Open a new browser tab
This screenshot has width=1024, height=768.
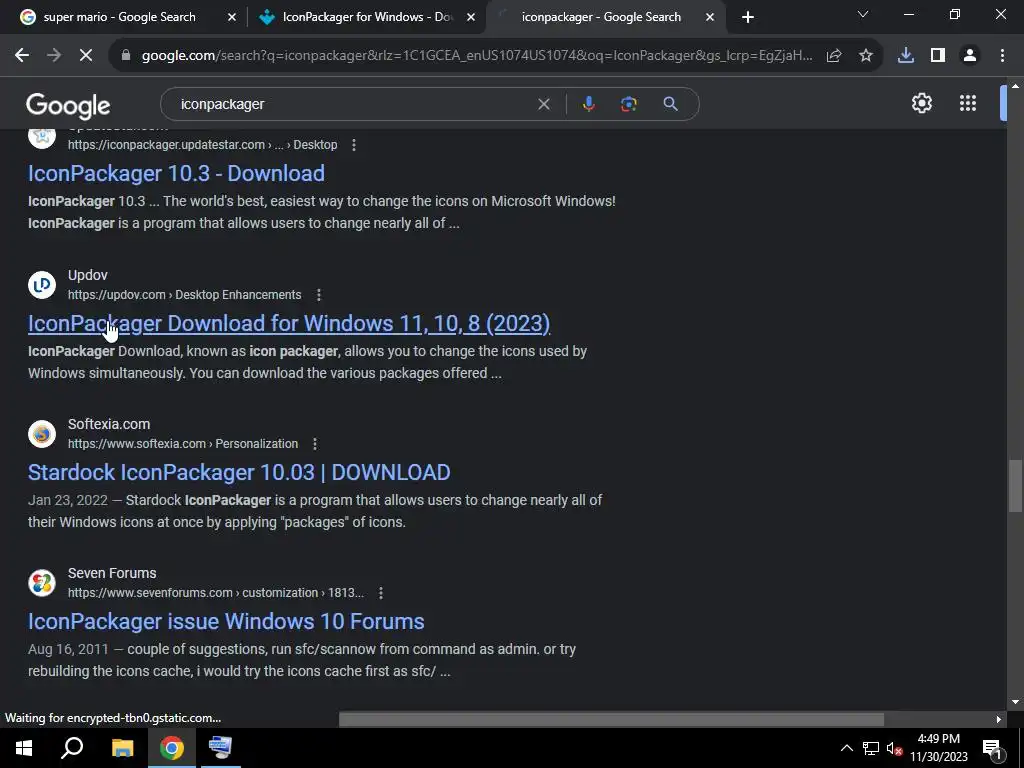click(x=748, y=17)
